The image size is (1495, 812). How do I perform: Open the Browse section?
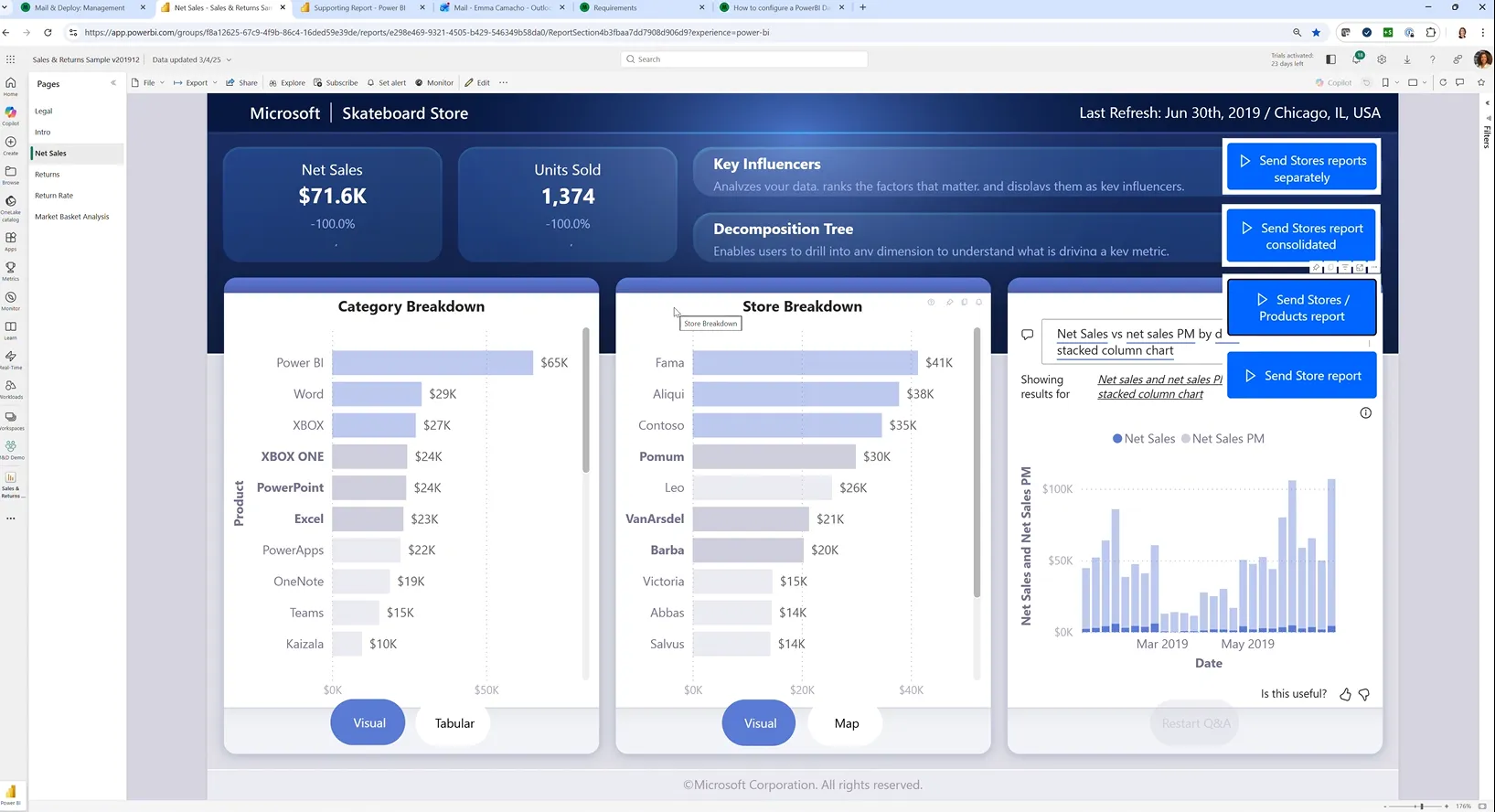pos(10,175)
